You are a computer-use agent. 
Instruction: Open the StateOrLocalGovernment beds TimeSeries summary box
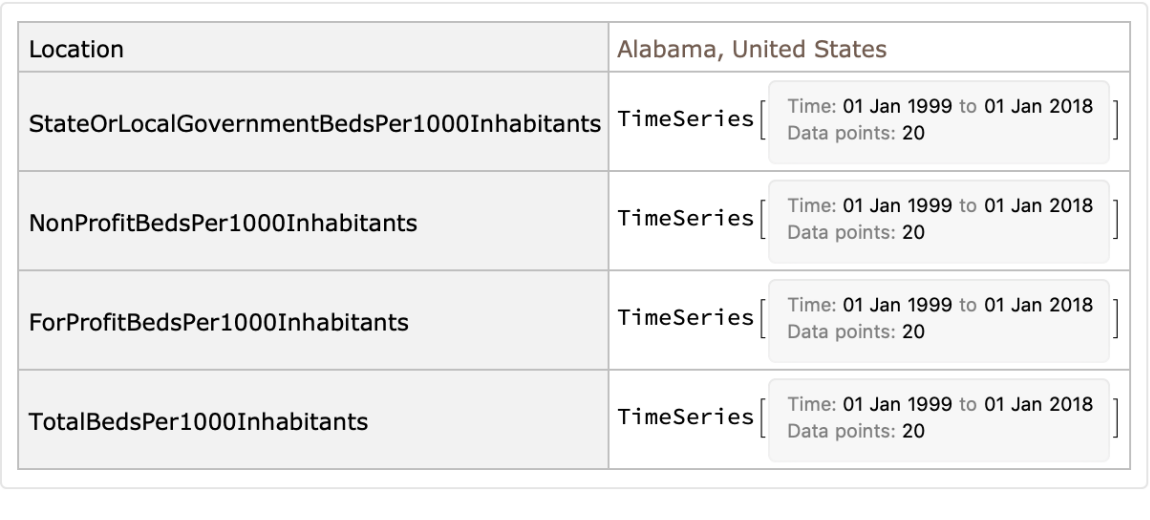938,121
